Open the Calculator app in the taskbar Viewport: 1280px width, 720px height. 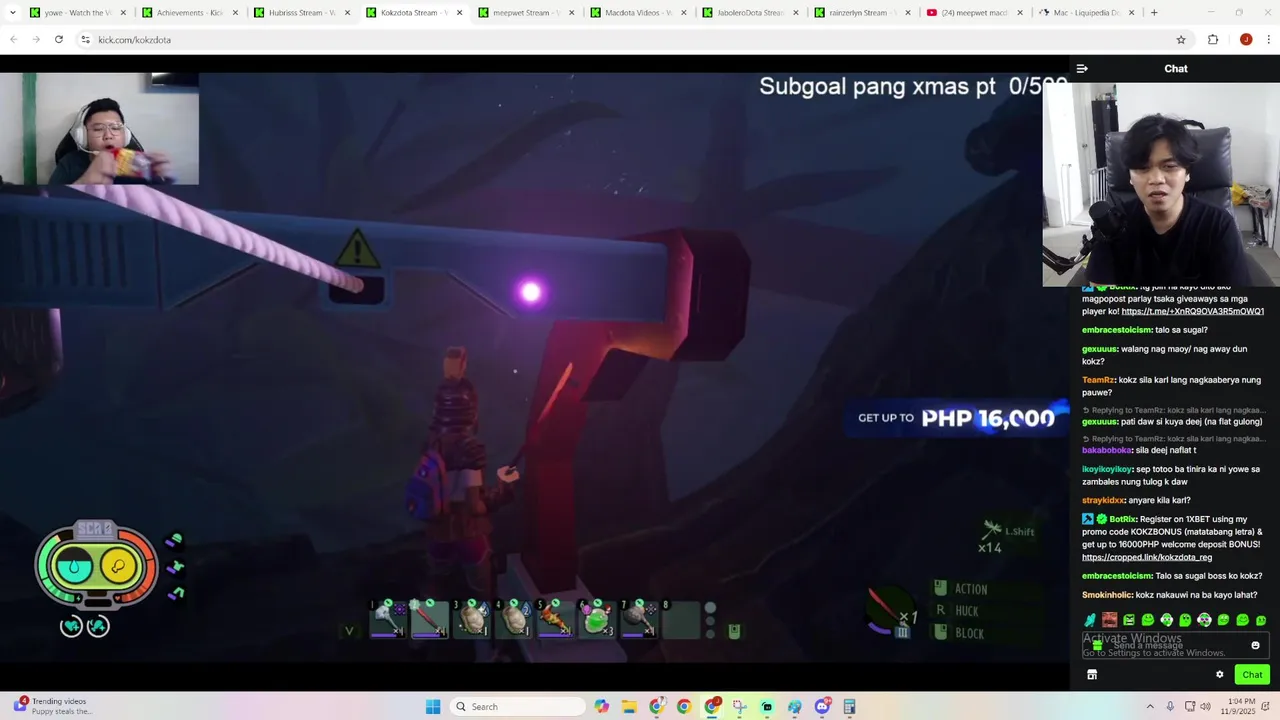849,707
